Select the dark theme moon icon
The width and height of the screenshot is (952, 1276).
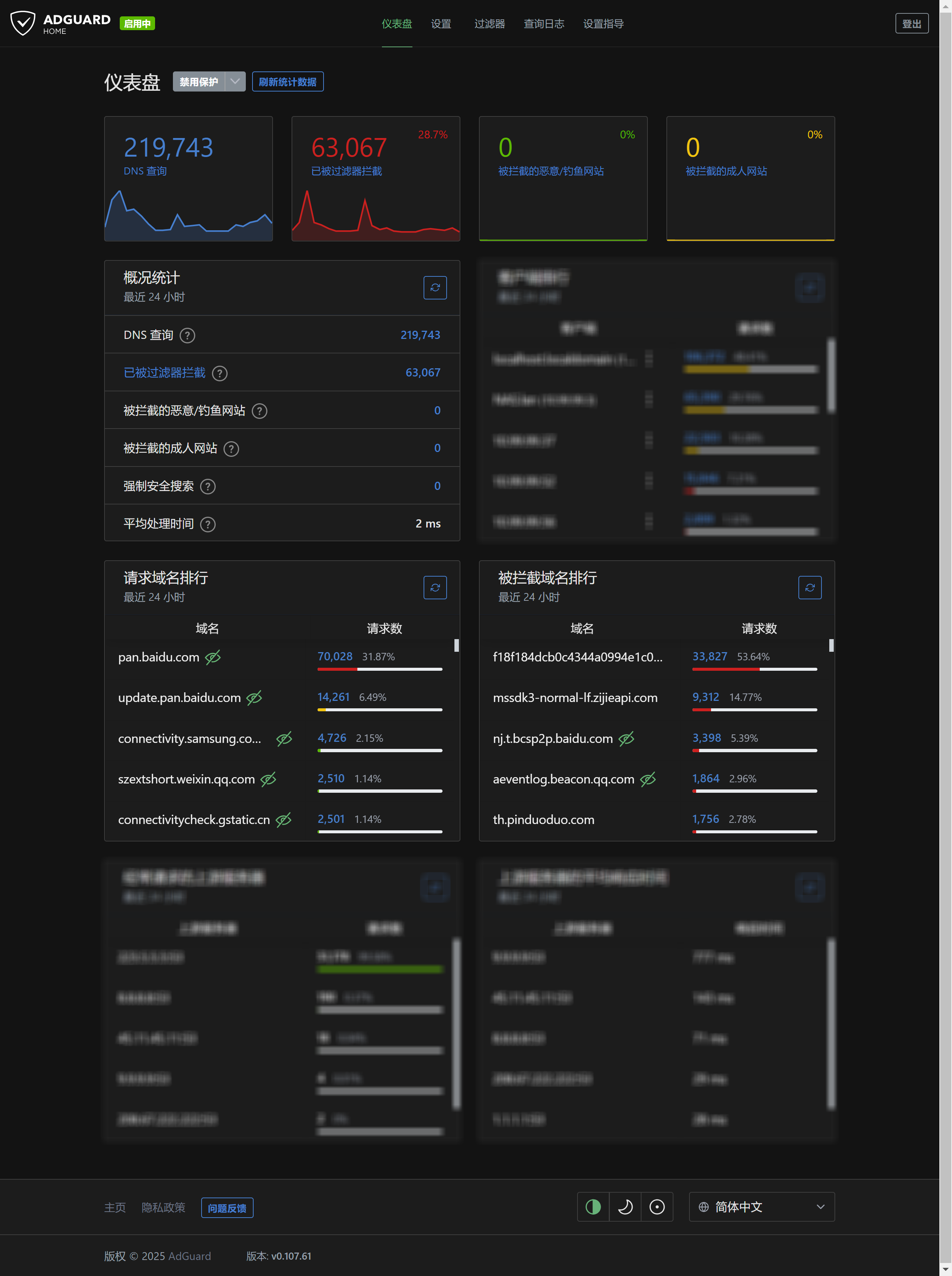[x=625, y=1207]
